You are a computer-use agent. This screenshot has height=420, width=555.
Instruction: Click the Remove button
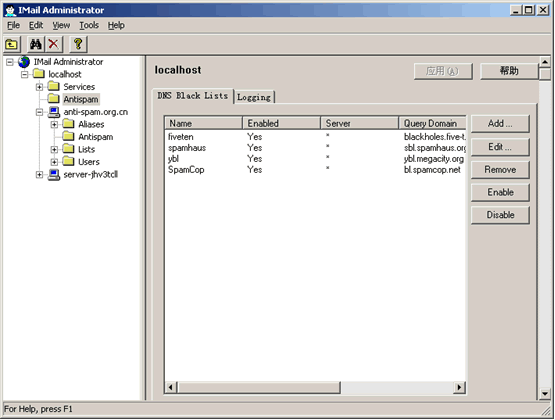500,170
